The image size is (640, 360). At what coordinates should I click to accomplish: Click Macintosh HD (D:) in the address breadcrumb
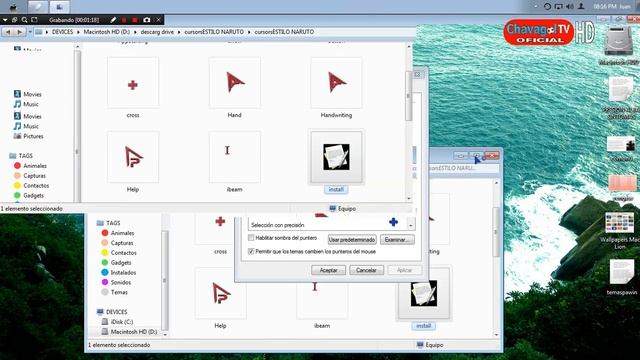[x=107, y=32]
